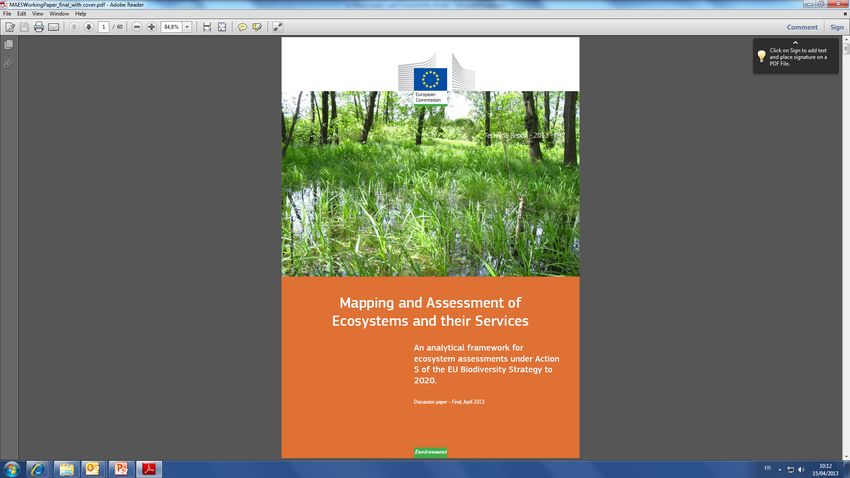Viewport: 850px width, 478px height.
Task: Click the Adobe Reader taskbar button
Action: [149, 469]
